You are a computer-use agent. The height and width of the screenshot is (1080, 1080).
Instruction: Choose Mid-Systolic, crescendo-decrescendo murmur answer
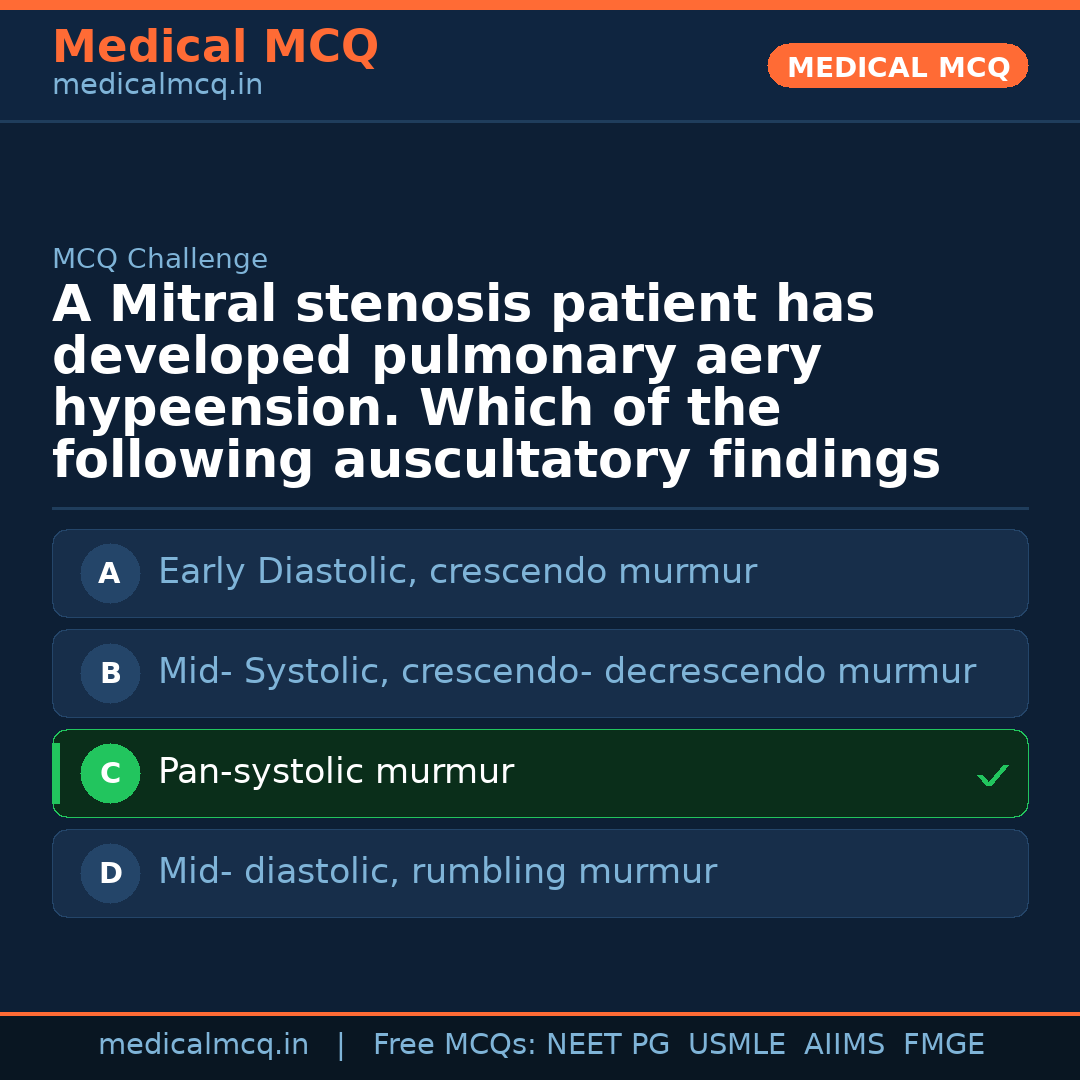click(x=566, y=672)
